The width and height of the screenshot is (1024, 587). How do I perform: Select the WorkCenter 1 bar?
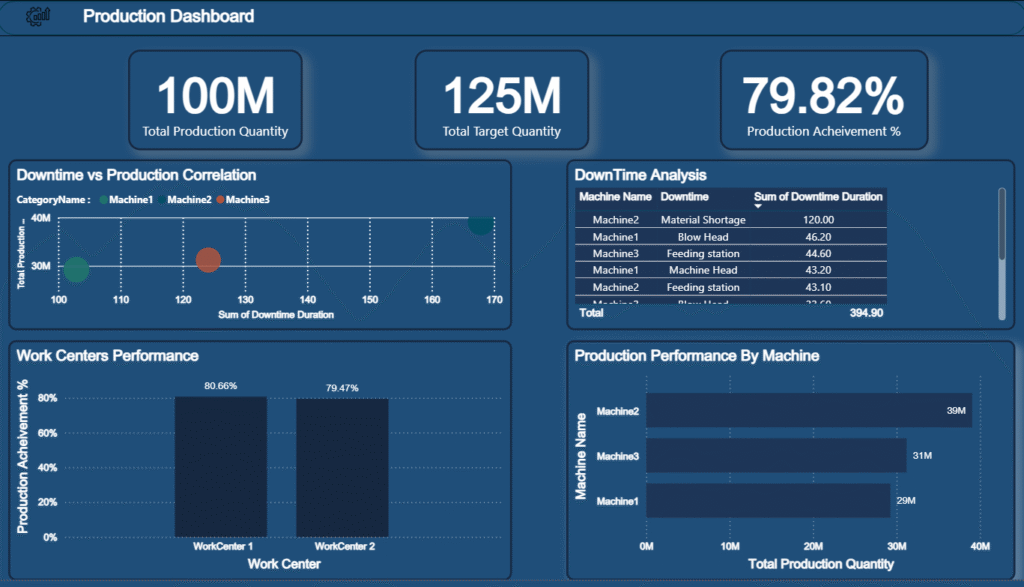220,466
